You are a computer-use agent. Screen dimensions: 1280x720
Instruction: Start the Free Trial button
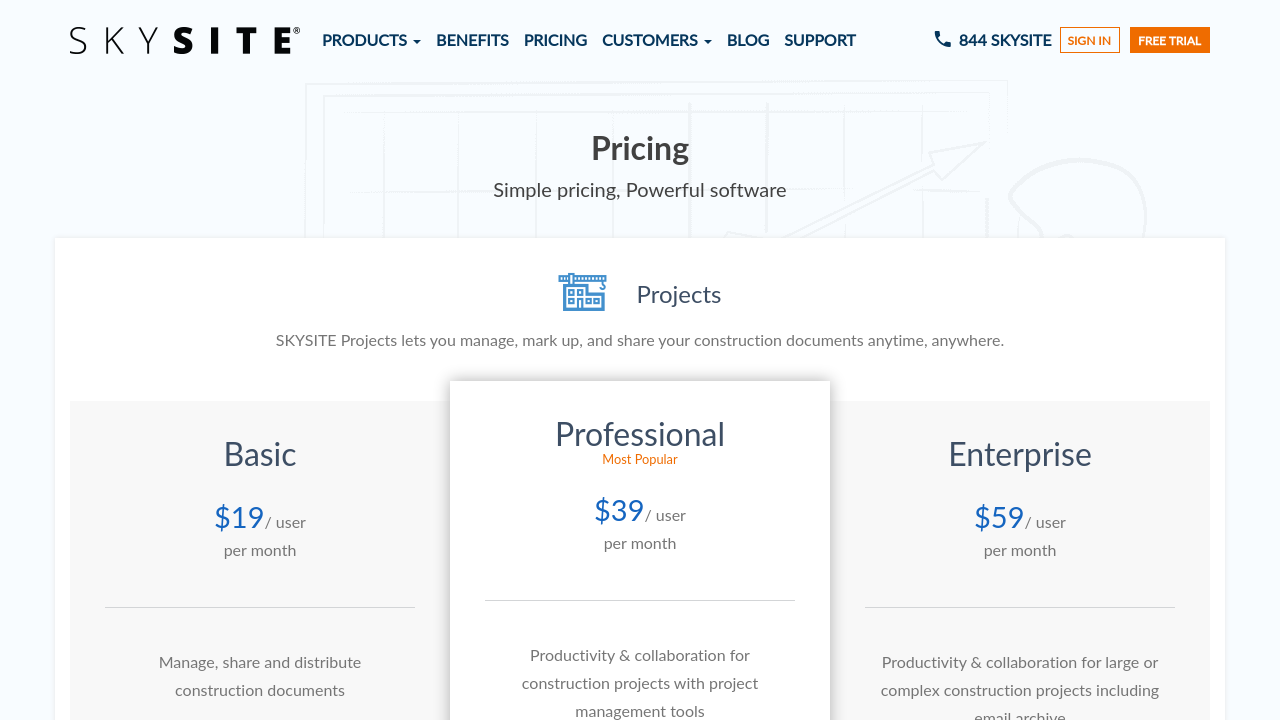coord(1170,40)
